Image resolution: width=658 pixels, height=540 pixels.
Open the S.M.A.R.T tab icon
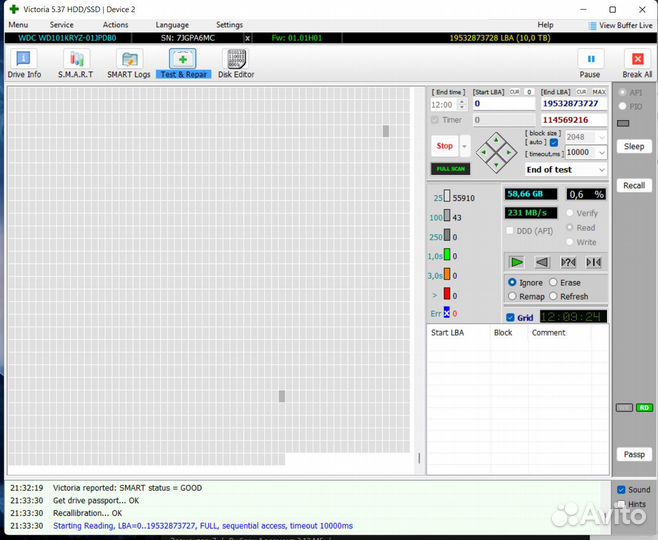pos(75,63)
